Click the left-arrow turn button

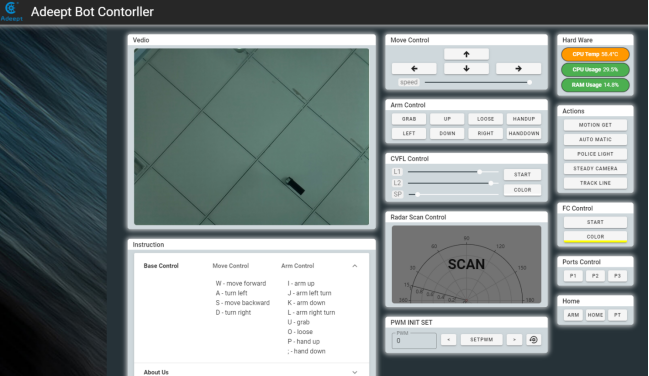click(414, 69)
